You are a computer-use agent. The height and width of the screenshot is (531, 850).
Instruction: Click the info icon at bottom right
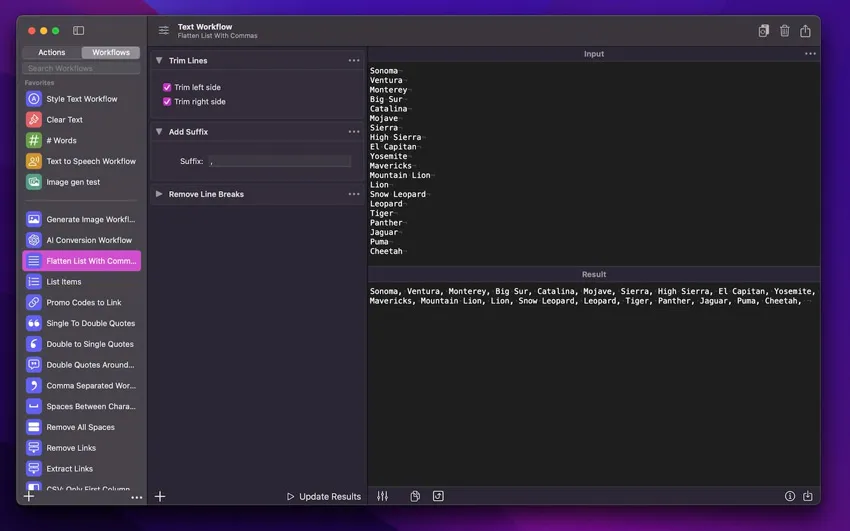[789, 496]
